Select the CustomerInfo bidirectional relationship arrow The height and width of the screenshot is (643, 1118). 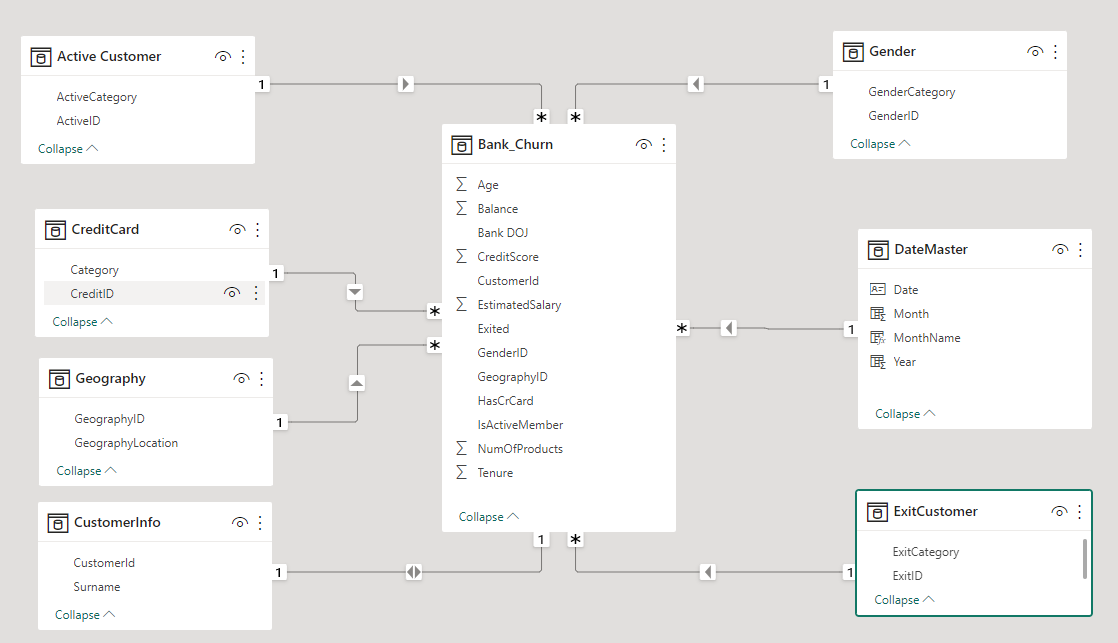414,572
